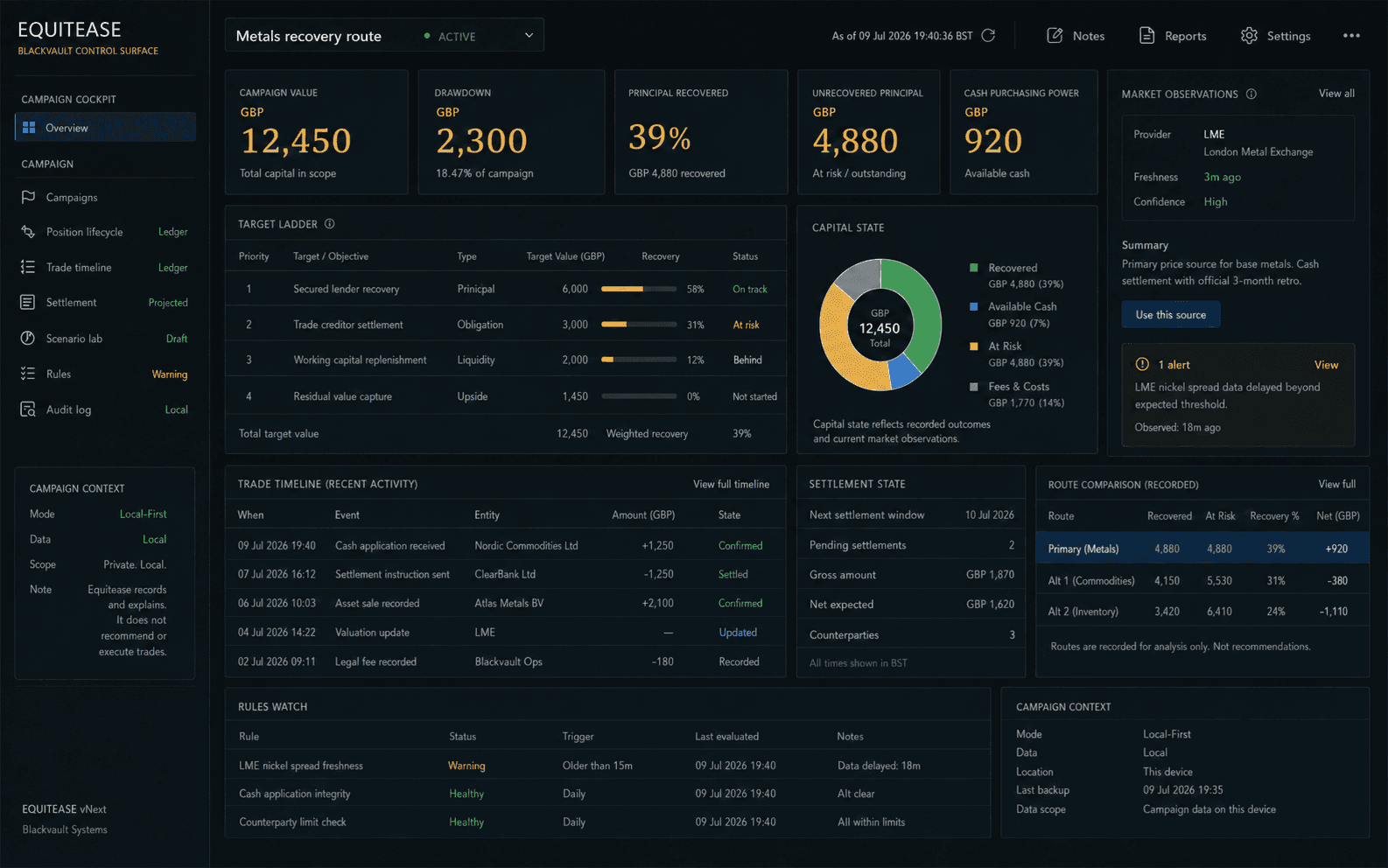1388x868 pixels.
Task: Click the Working capital replenishment progress bar
Action: coord(639,360)
